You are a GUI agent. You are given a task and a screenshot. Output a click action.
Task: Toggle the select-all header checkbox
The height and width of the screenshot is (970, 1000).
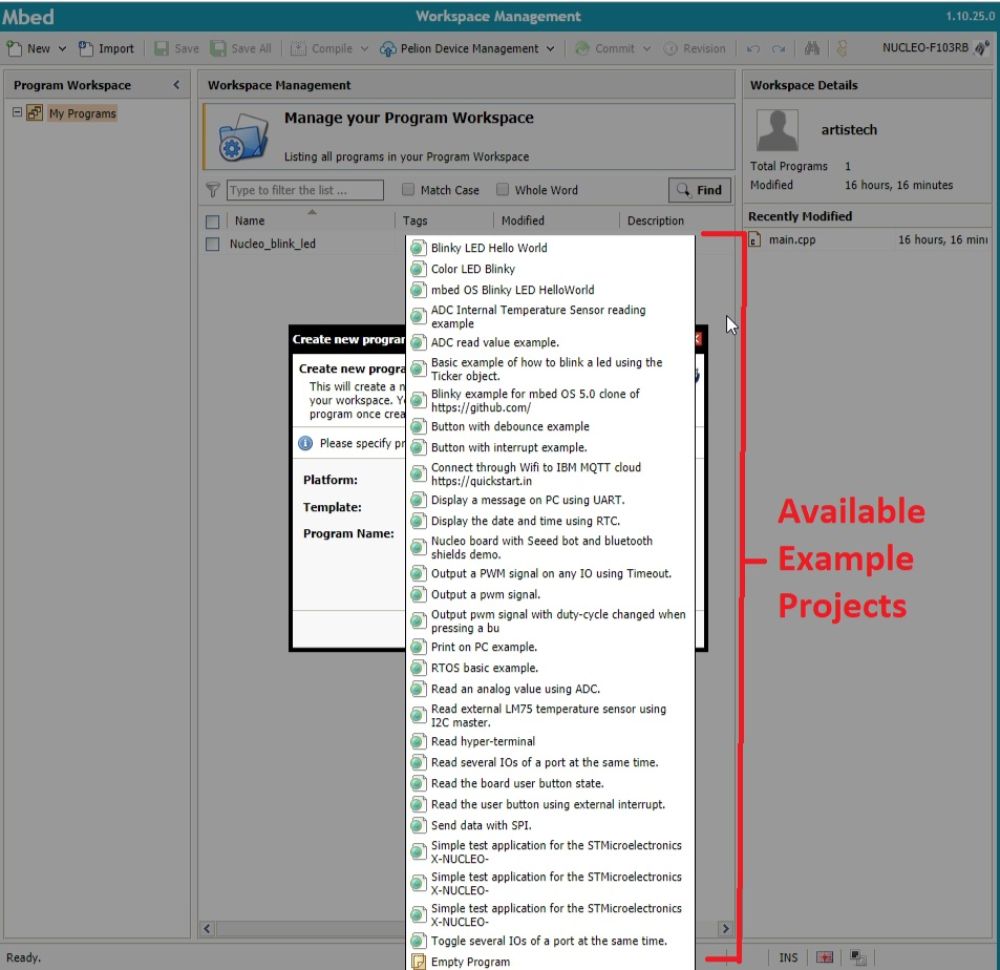click(x=212, y=221)
